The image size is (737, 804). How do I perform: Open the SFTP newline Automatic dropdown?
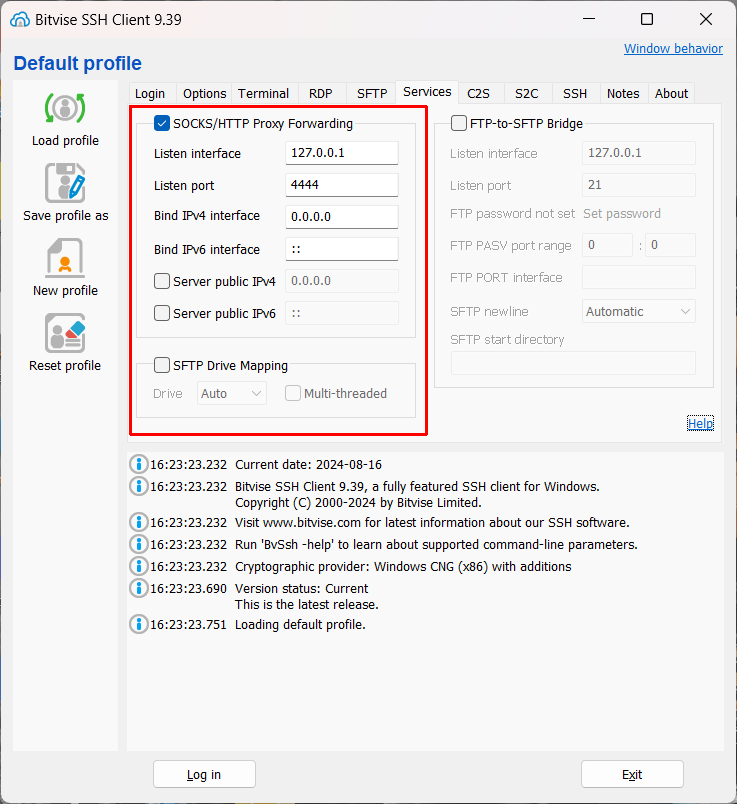coord(639,311)
